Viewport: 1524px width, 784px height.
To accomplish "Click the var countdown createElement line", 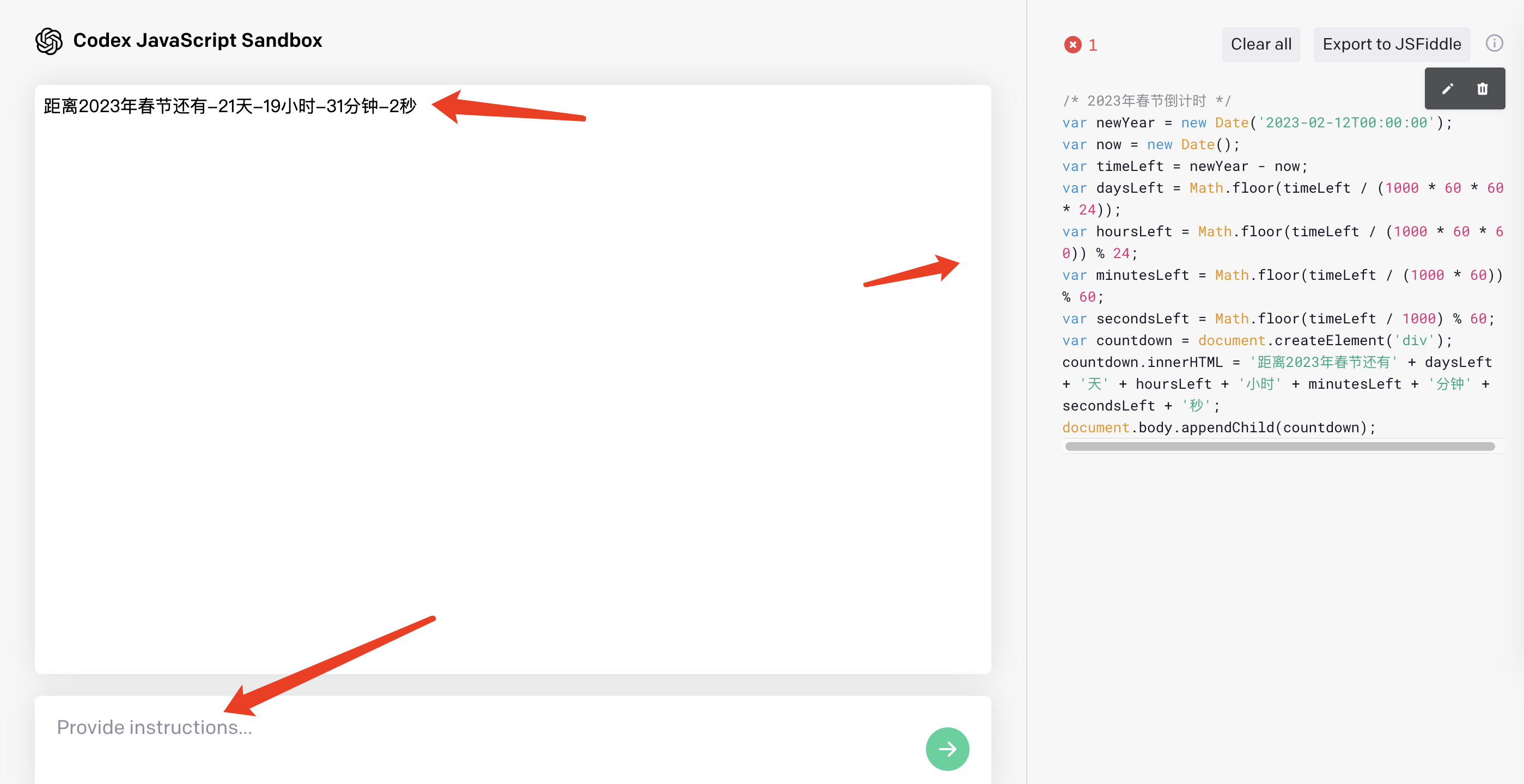I will pos(1257,341).
